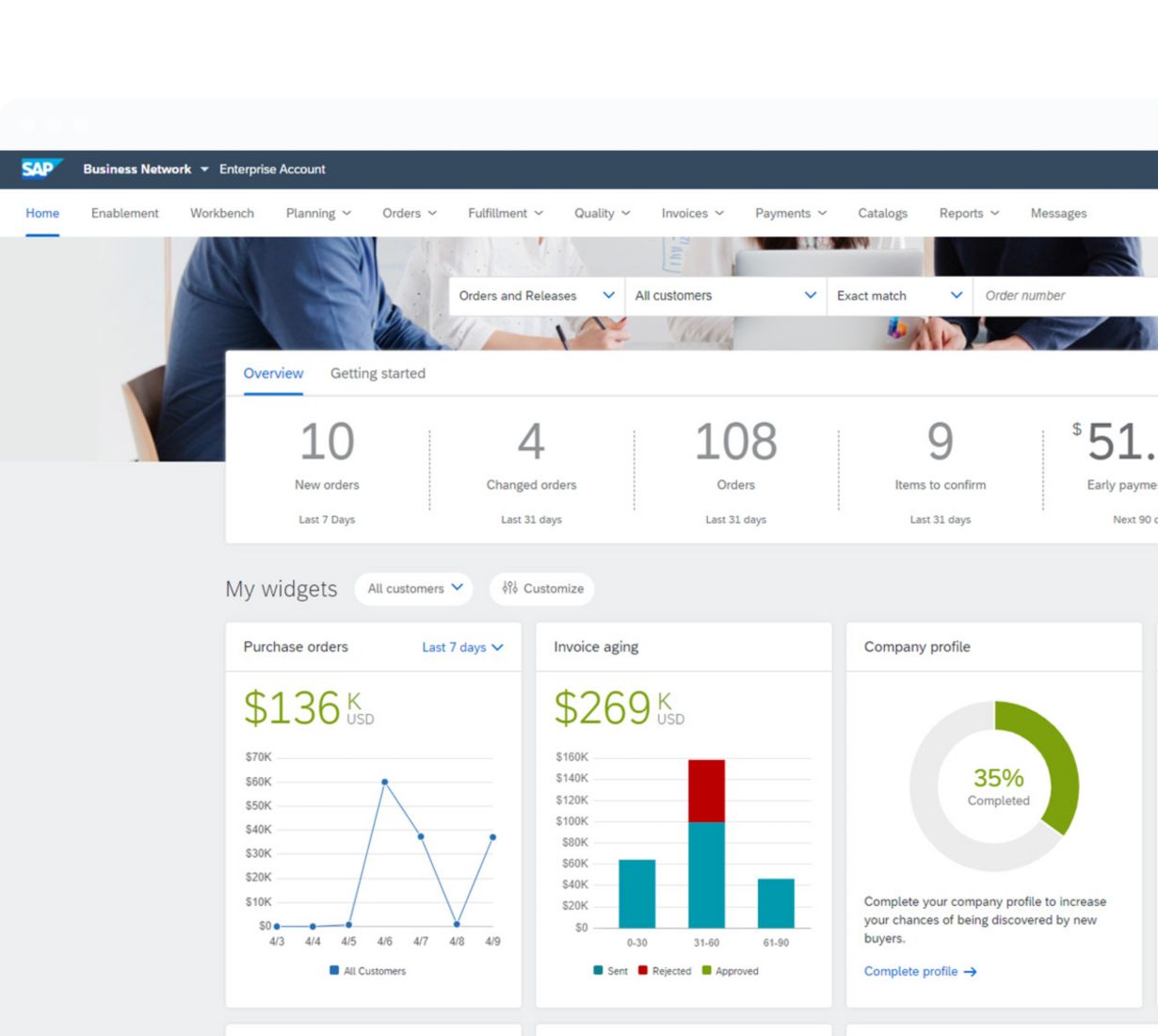Click the Complete profile link
The image size is (1158, 1036).
[910, 972]
